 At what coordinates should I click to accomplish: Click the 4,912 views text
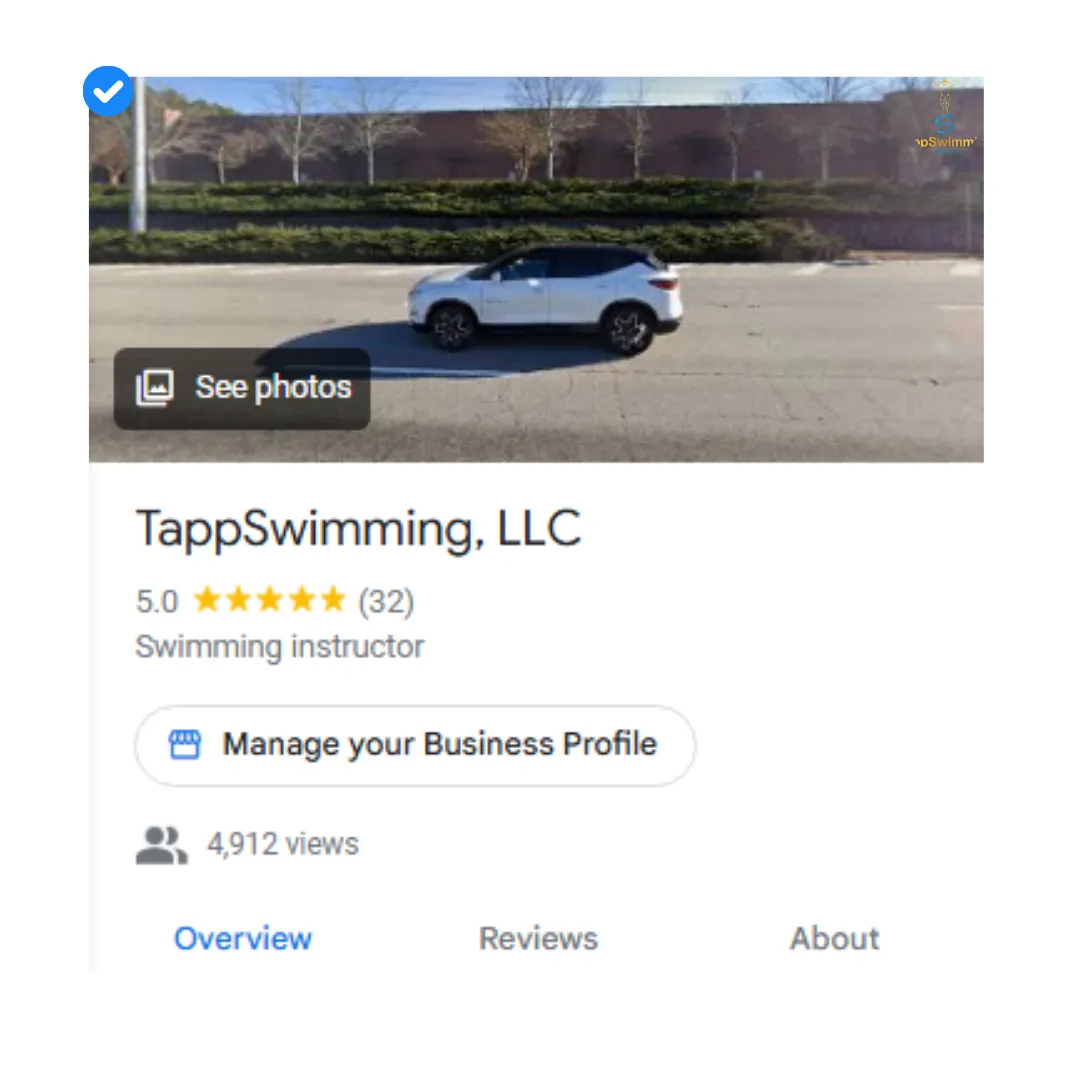pyautogui.click(x=283, y=845)
